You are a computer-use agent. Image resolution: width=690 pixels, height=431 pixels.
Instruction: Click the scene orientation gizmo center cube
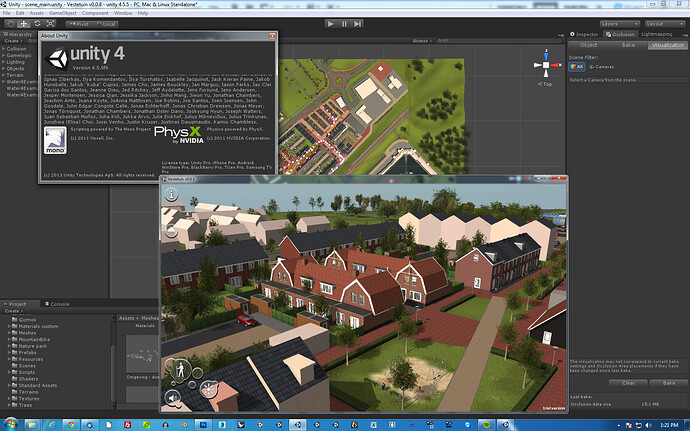click(x=546, y=65)
